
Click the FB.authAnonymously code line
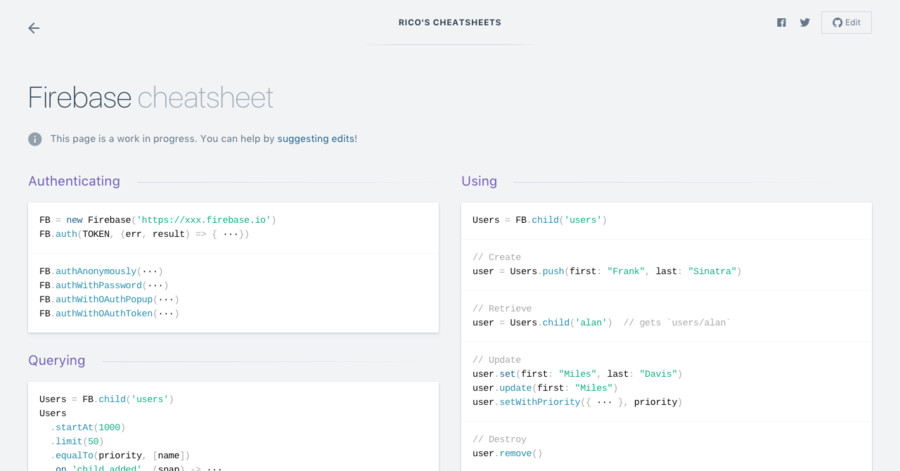tap(101, 271)
